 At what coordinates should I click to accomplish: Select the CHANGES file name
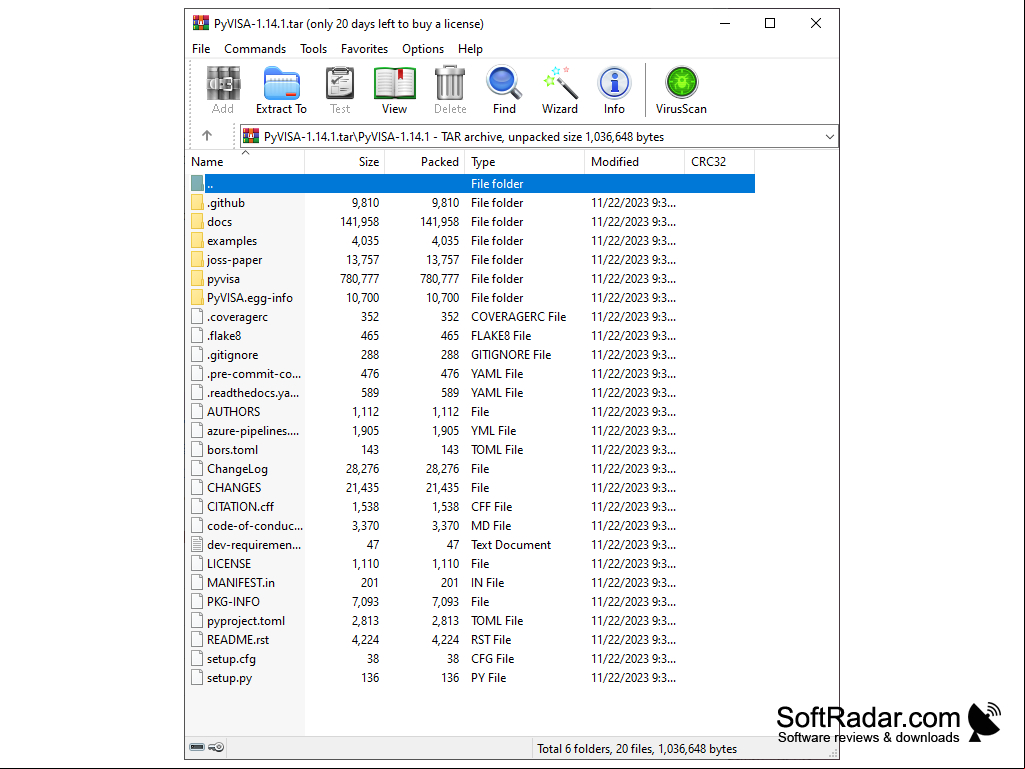pos(234,487)
